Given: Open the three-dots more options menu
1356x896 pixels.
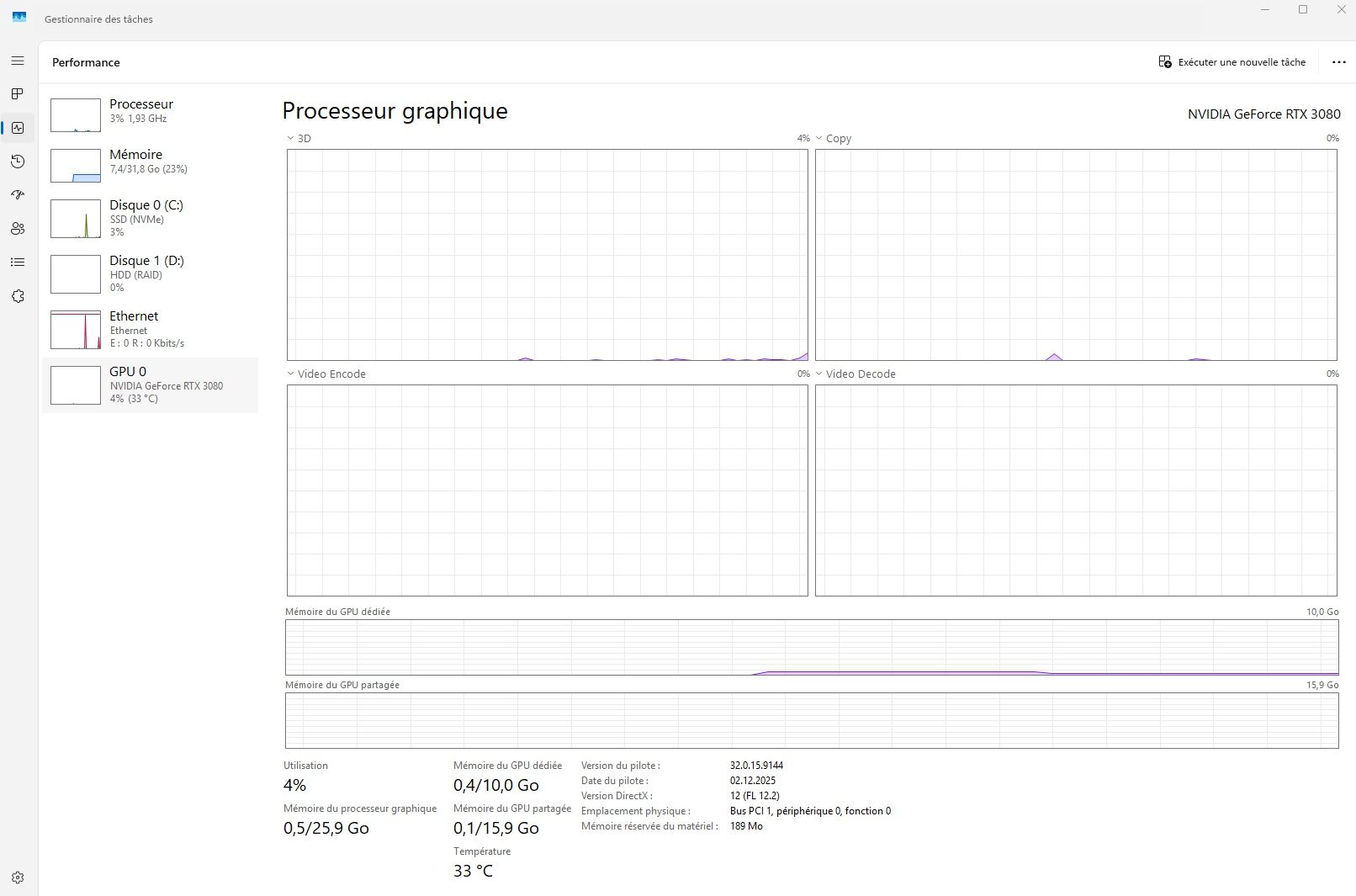Looking at the screenshot, I should (x=1338, y=62).
